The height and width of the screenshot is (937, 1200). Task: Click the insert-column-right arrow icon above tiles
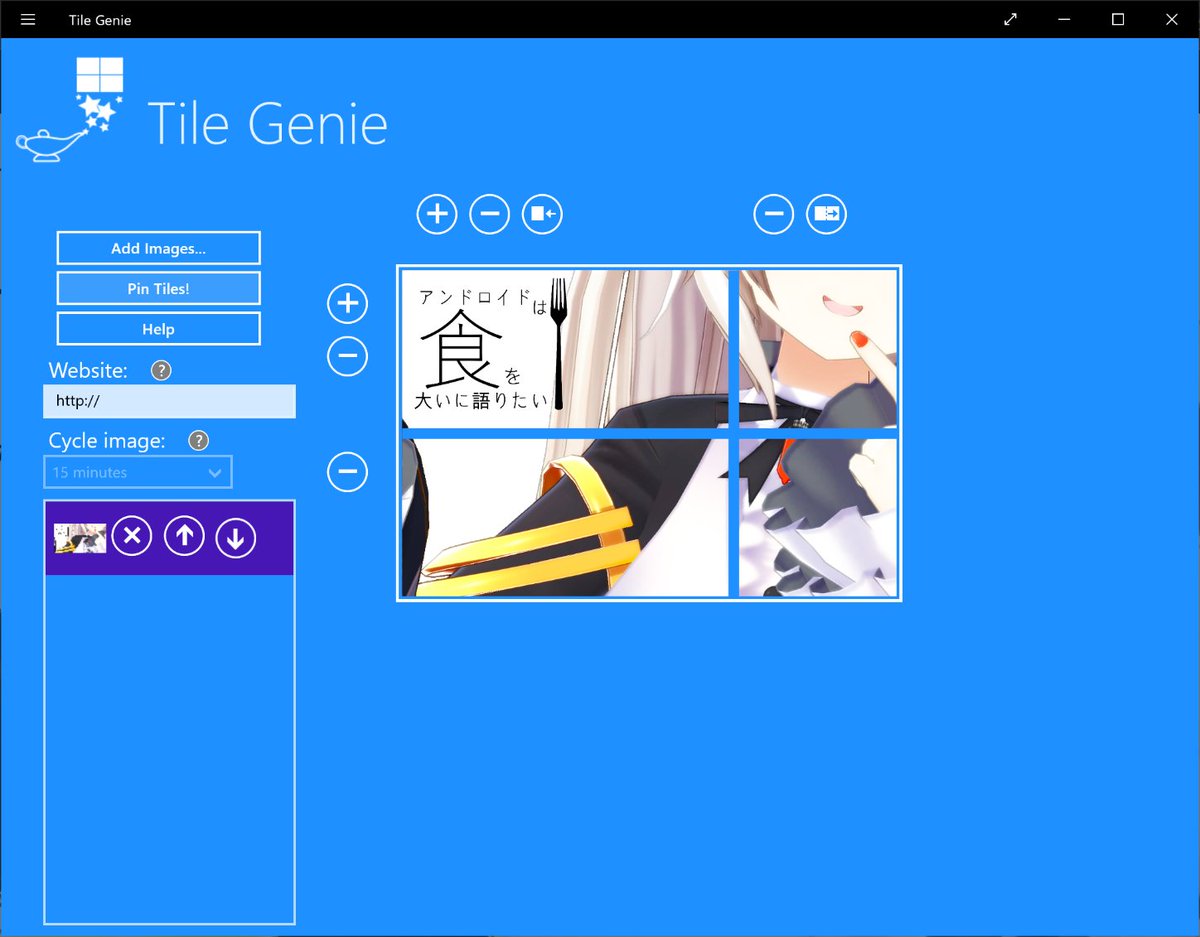point(827,214)
